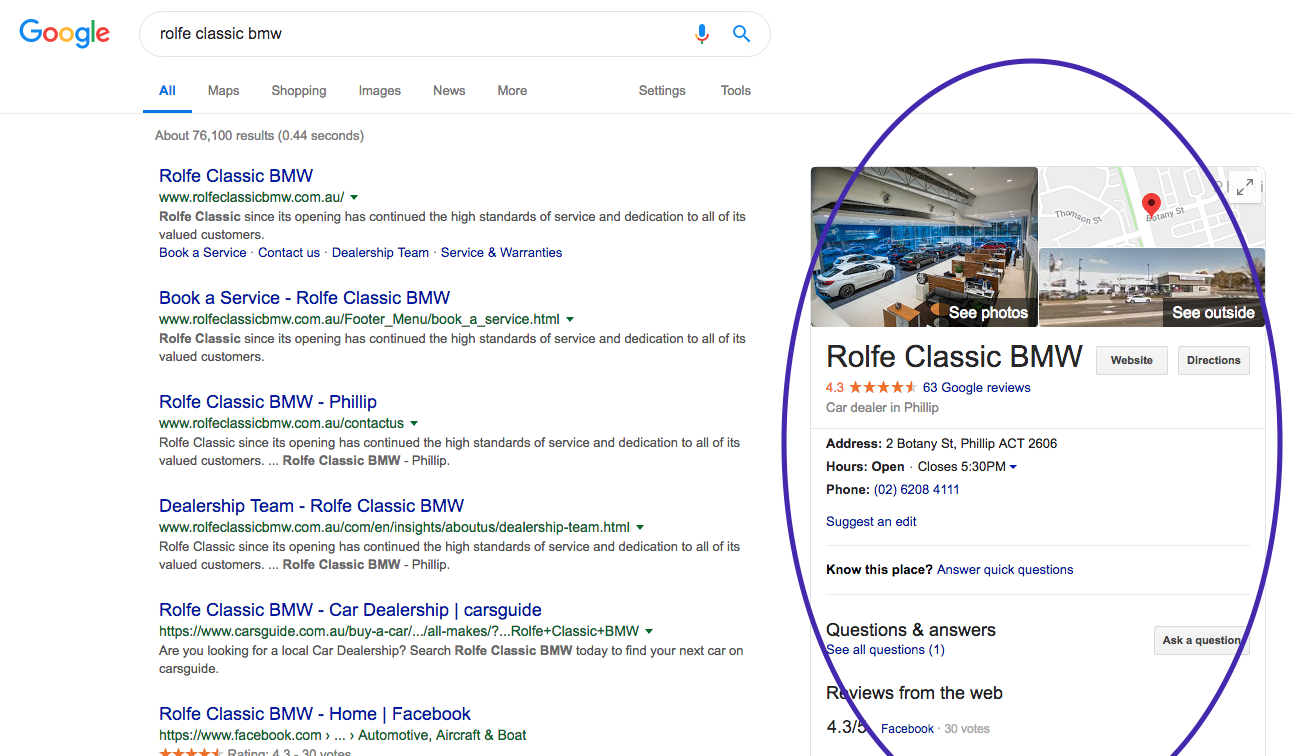This screenshot has width=1293, height=756.
Task: Open dropdown arrow next to www.rolfeclassicbmw.com.au/
Action: tap(354, 198)
